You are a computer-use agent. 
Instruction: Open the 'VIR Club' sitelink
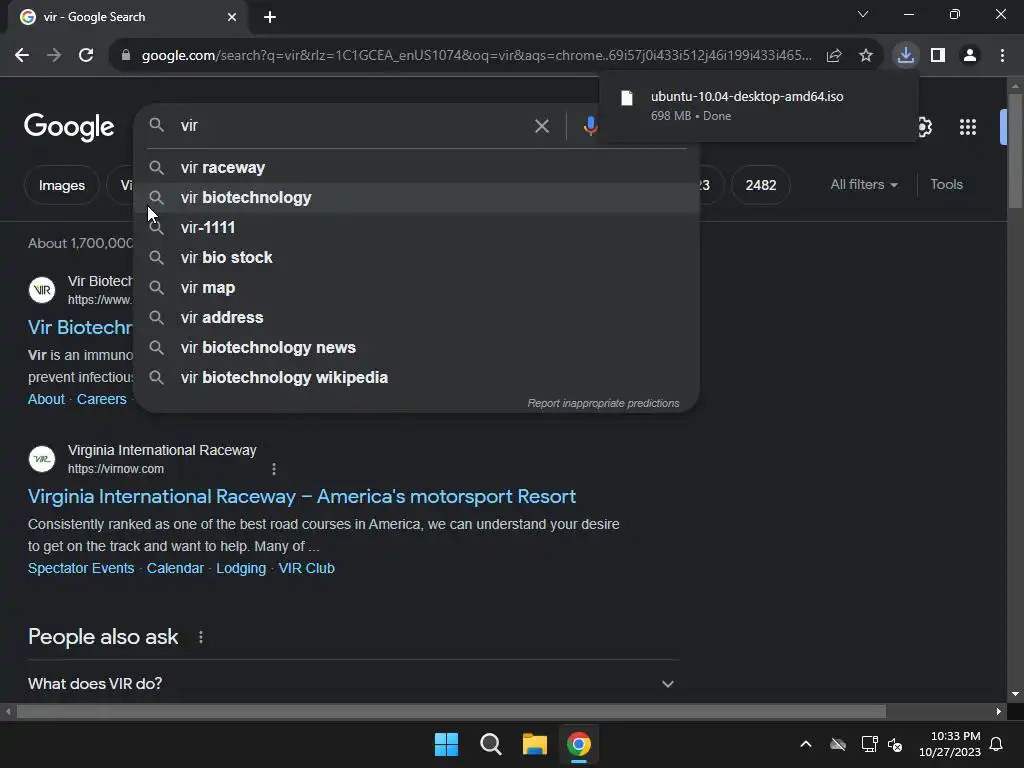306,568
